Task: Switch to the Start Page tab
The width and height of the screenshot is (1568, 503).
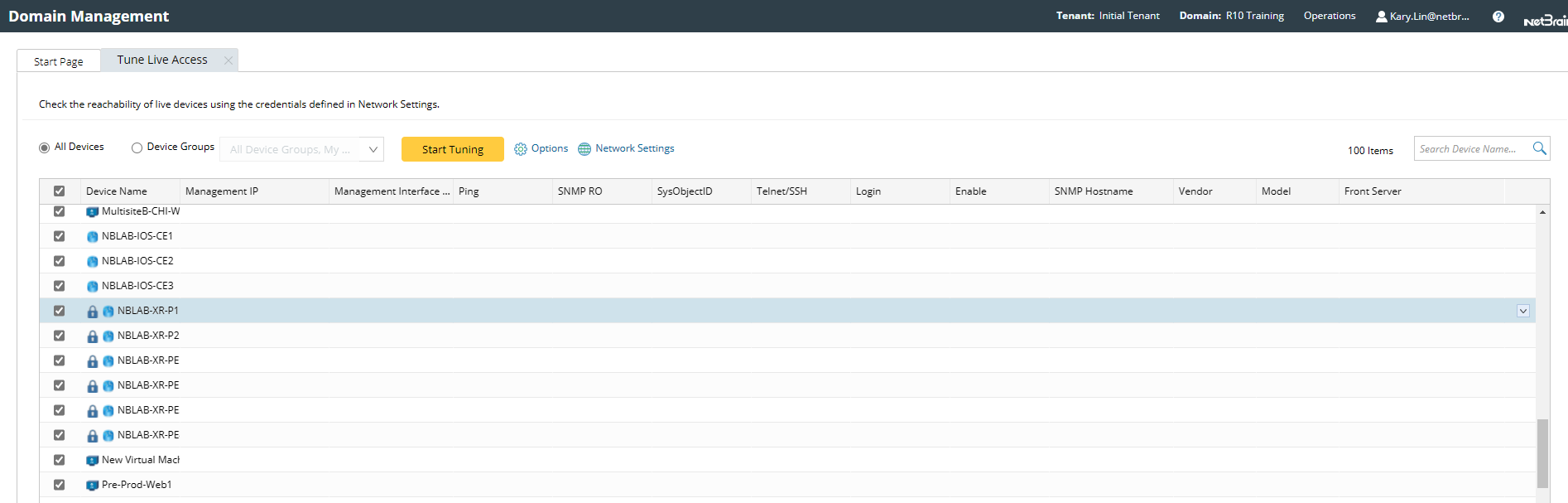Action: [x=59, y=61]
